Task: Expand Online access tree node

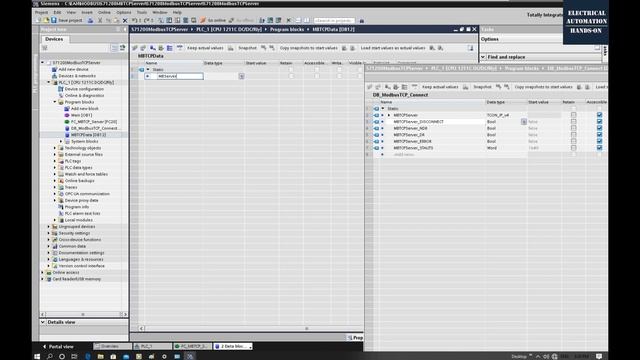Action: (x=42, y=272)
